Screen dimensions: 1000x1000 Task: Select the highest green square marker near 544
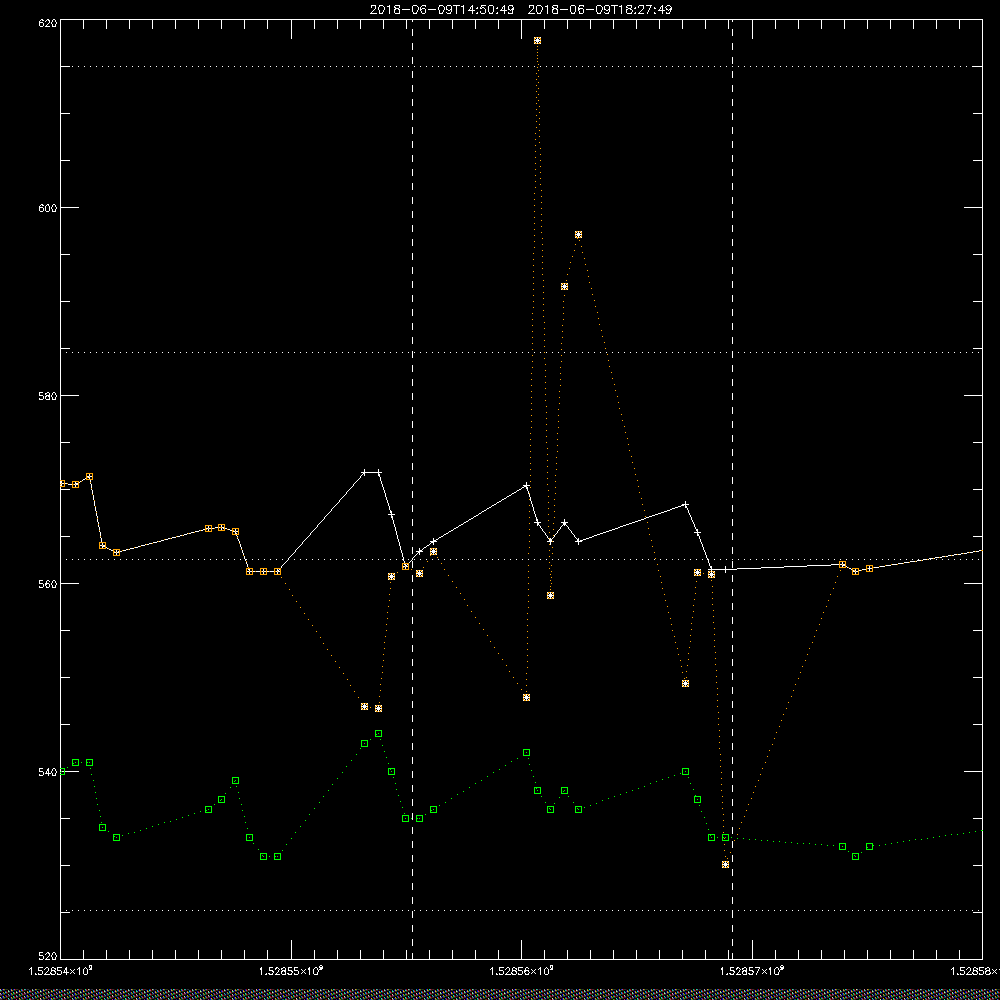pyautogui.click(x=379, y=734)
